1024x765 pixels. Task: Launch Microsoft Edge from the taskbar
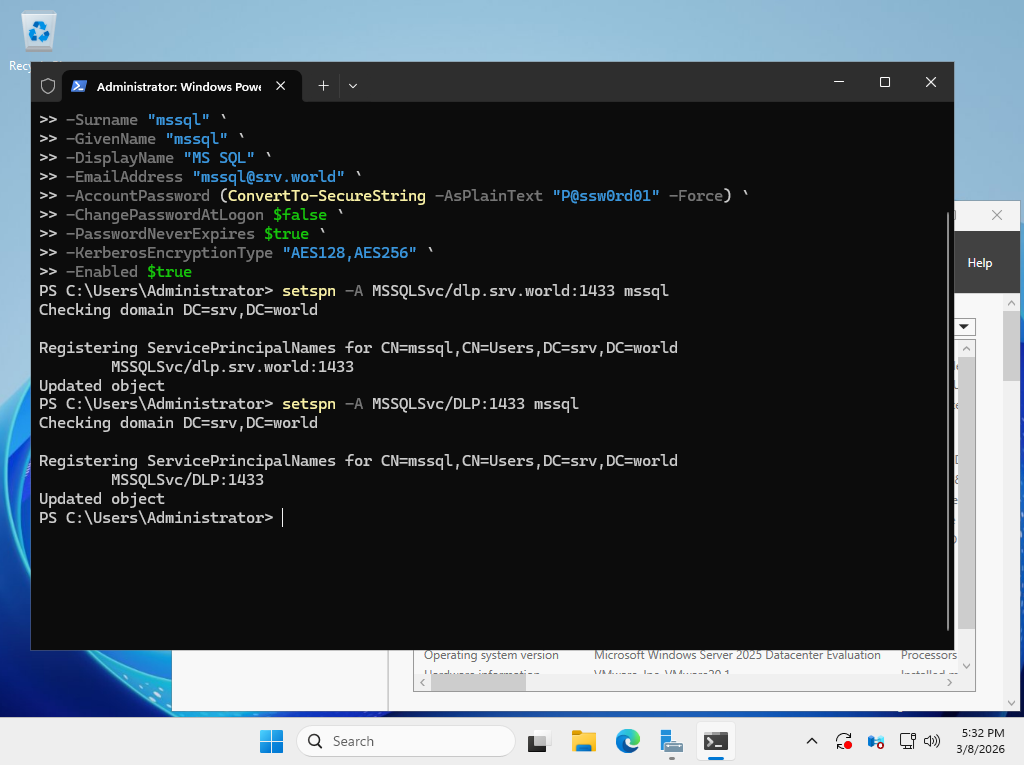627,741
